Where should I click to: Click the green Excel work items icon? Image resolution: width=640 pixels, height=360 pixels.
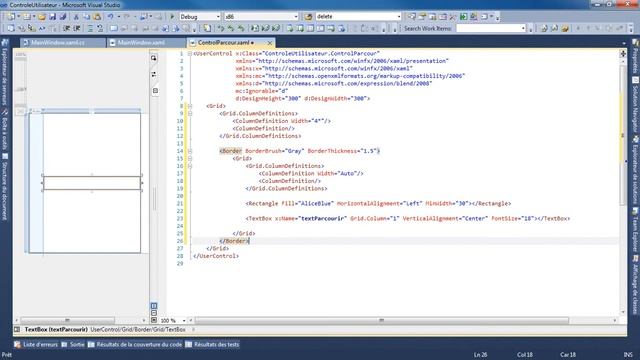(x=463, y=17)
